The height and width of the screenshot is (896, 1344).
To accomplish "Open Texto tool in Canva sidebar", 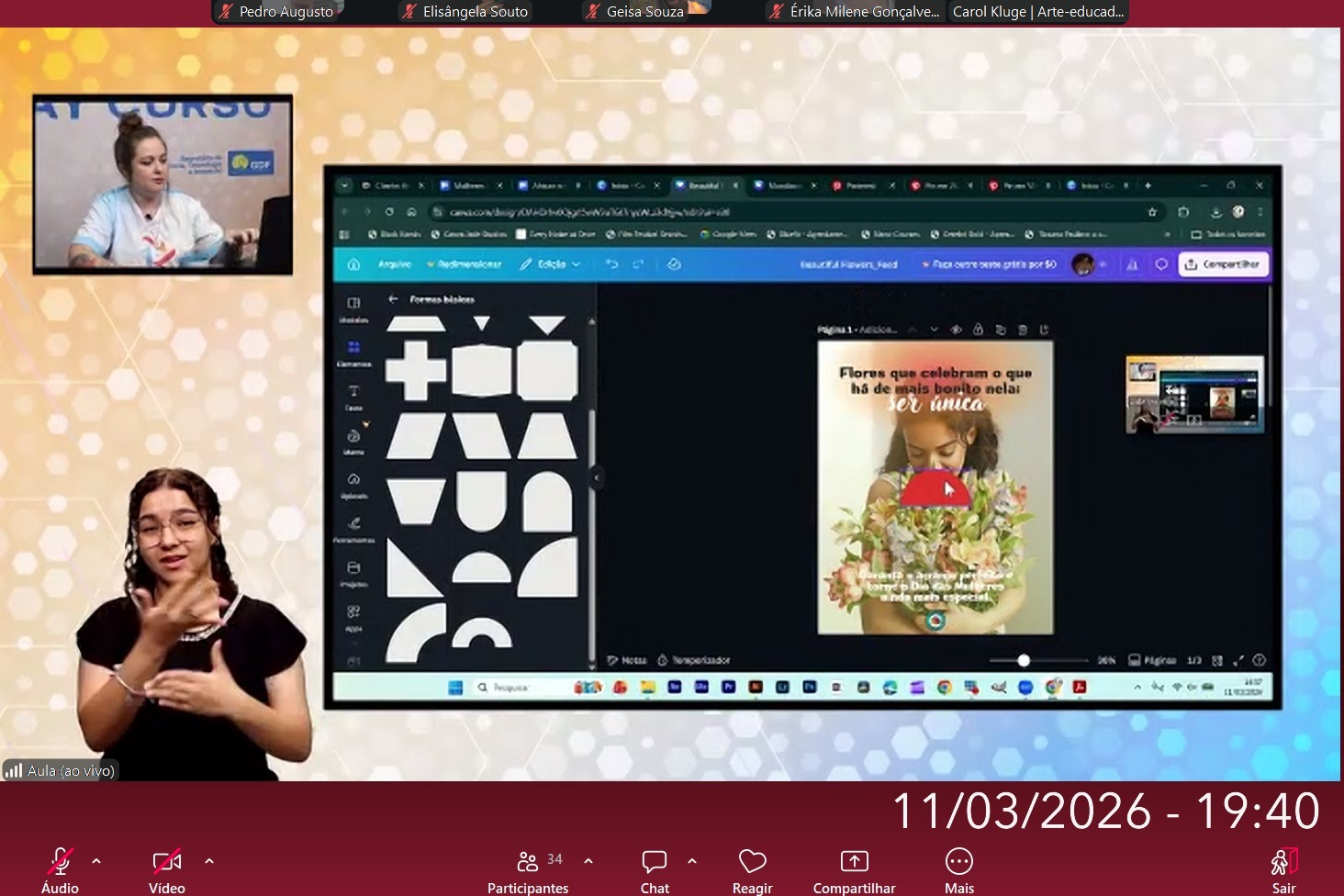I will 353,398.
